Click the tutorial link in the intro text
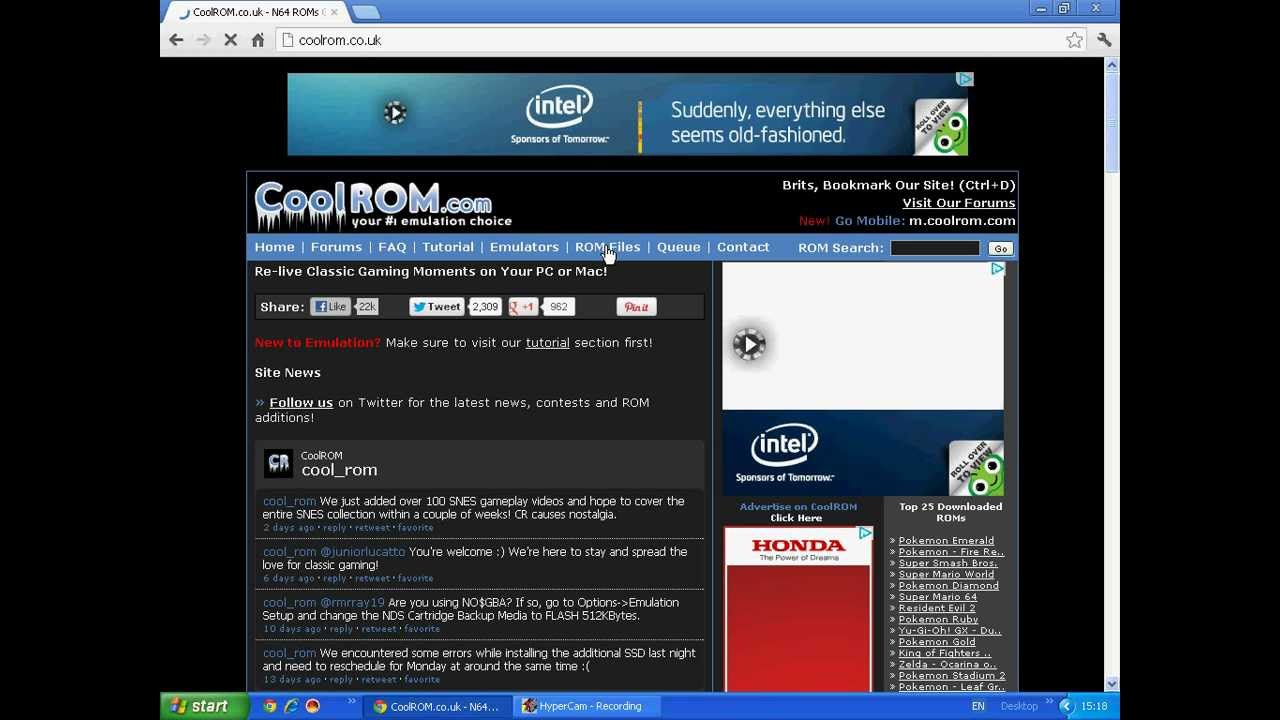This screenshot has width=1280, height=720. click(547, 342)
